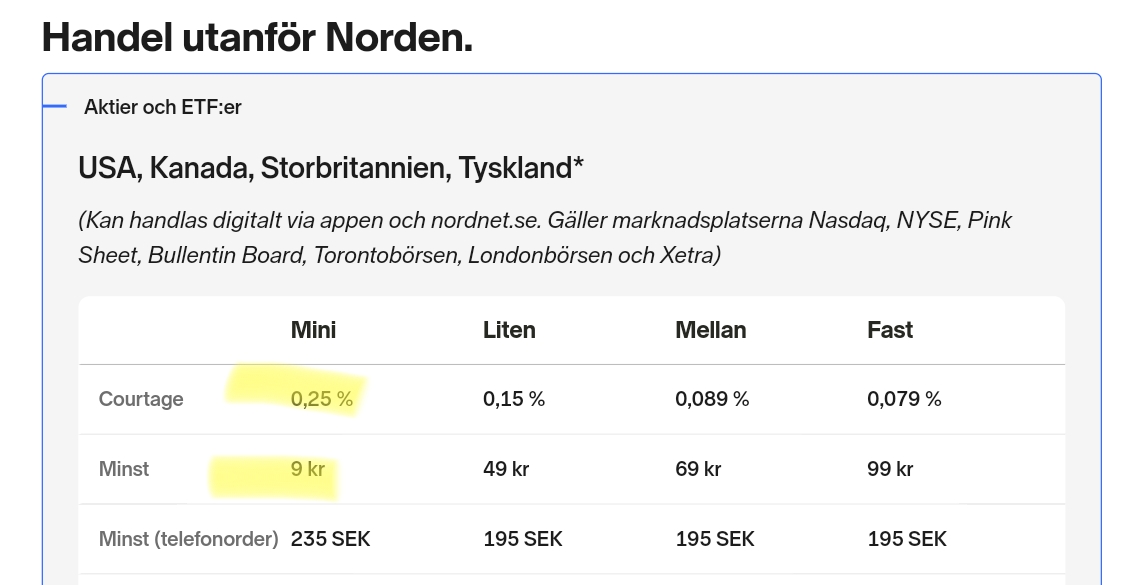1126x585 pixels.
Task: Click the 69 kr minimum value
Action: (x=698, y=468)
